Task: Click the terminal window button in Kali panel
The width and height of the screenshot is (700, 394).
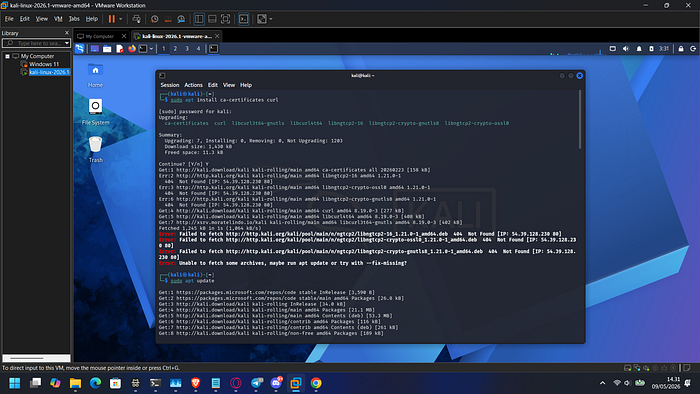Action: 213,49
